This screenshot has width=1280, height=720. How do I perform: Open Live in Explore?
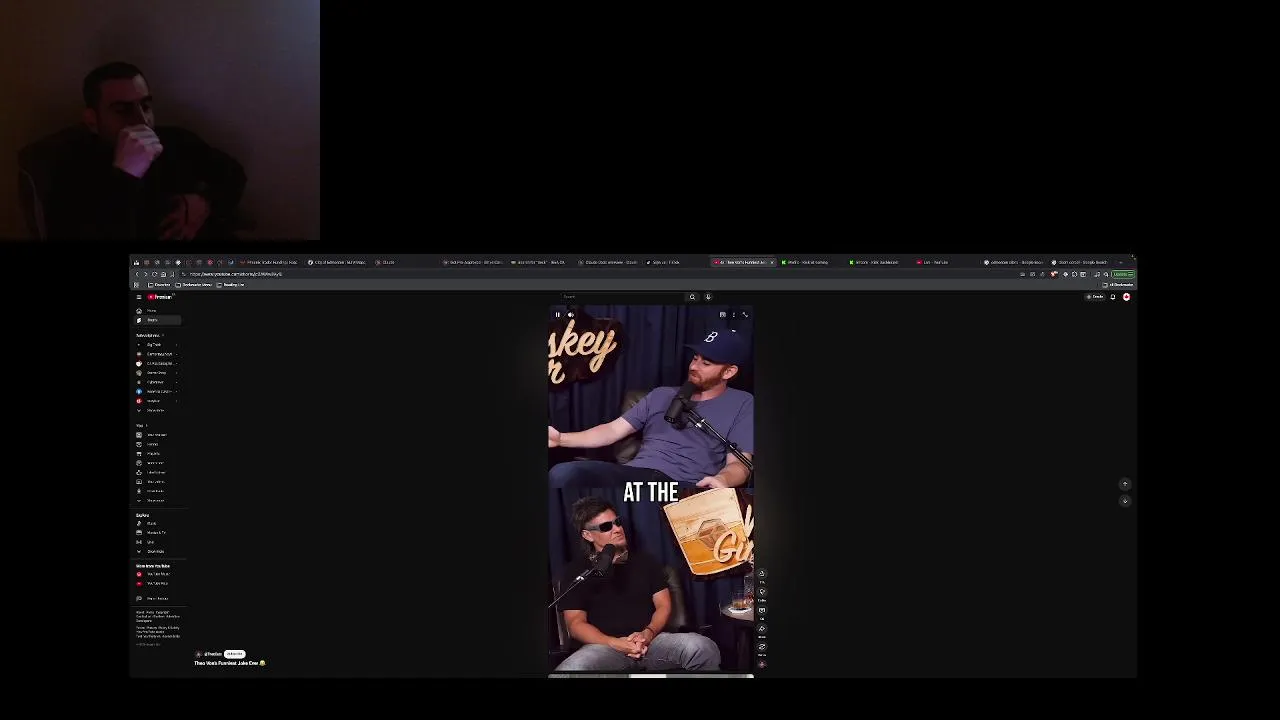click(157, 542)
